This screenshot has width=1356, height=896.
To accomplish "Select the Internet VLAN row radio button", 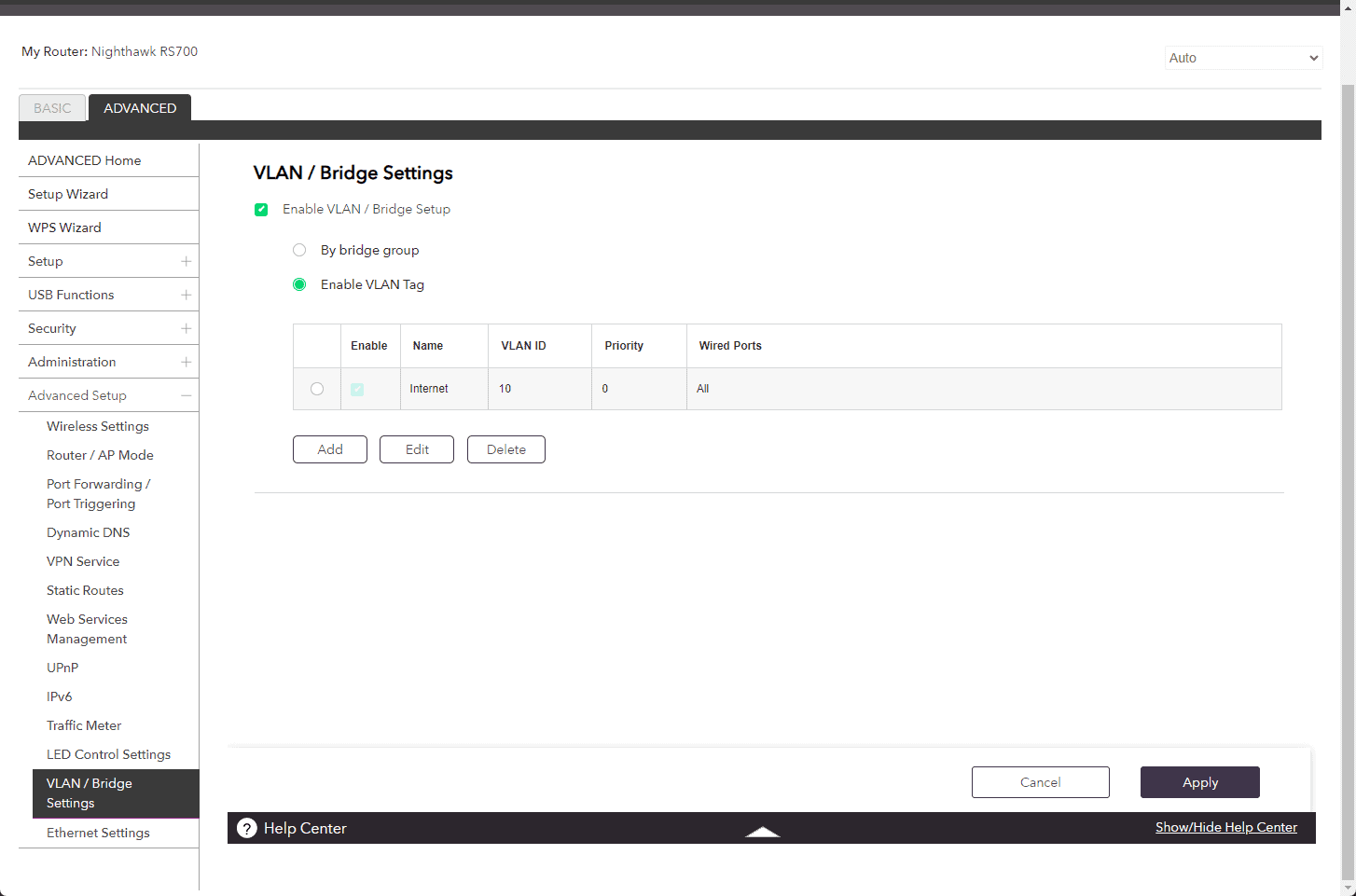I will (x=317, y=389).
